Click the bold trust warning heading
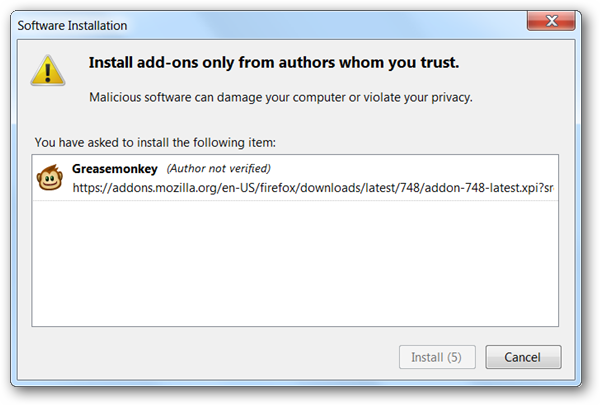Image resolution: width=600 pixels, height=405 pixels. pos(274,63)
